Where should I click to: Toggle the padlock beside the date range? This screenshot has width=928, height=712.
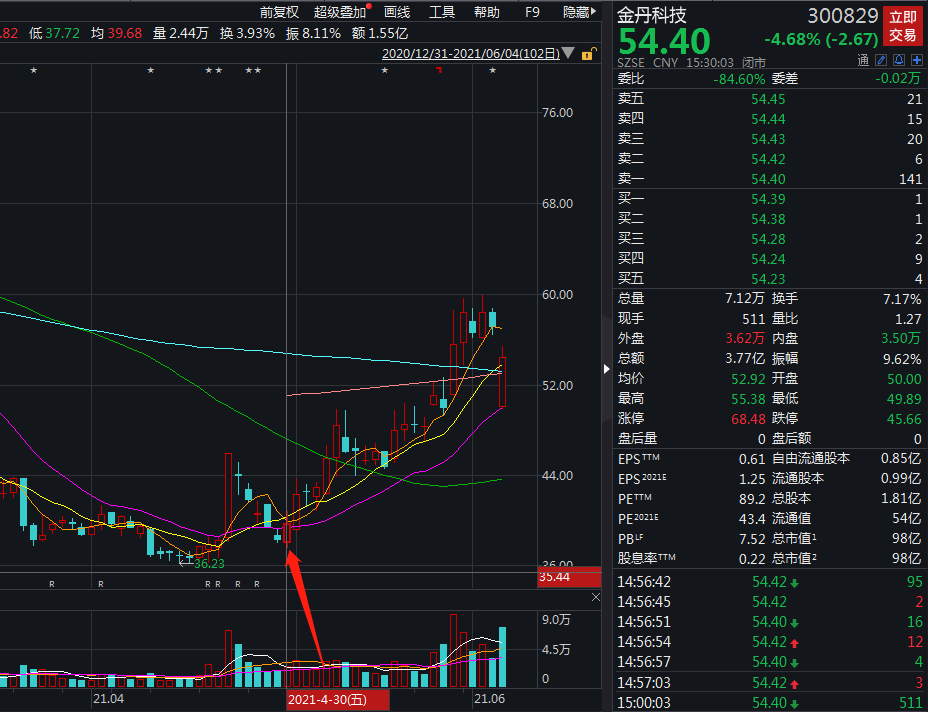pyautogui.click(x=588, y=53)
